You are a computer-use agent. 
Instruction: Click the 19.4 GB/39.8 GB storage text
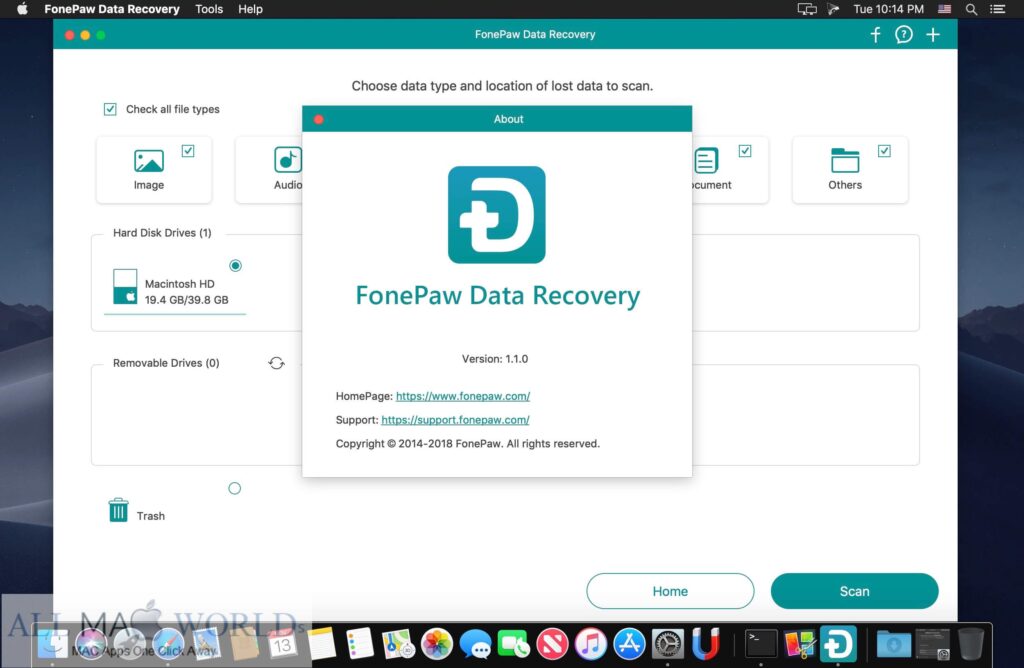[187, 300]
